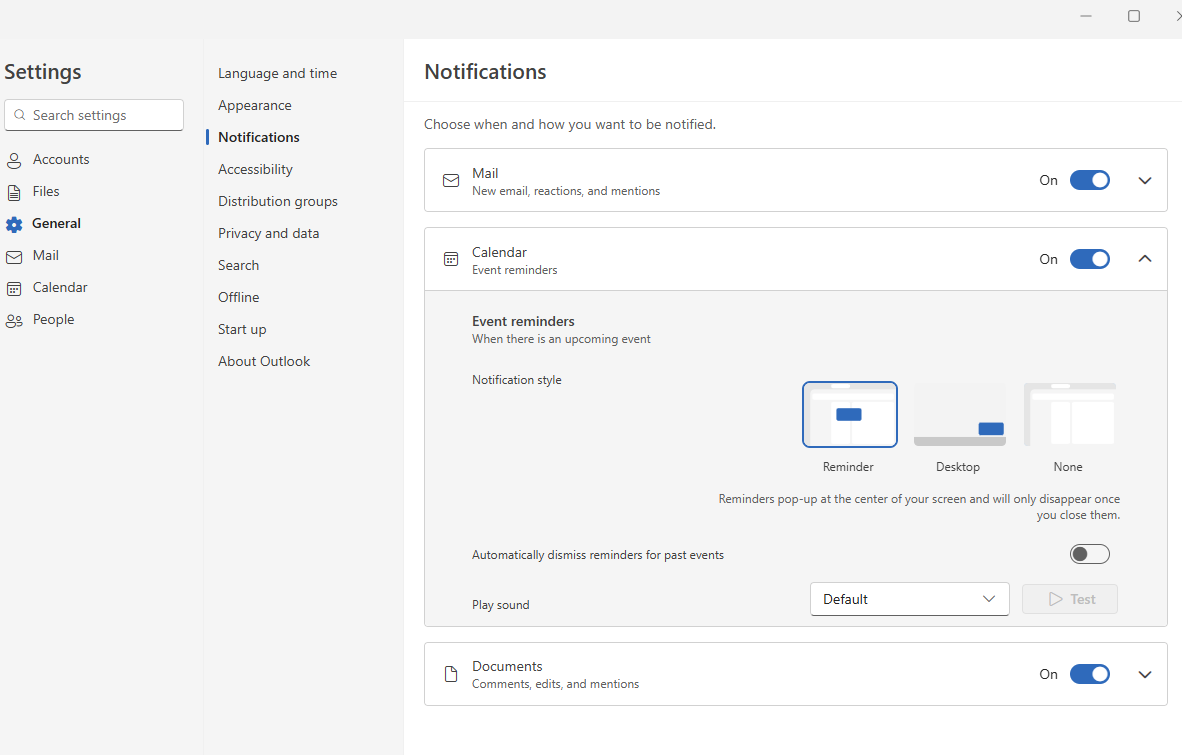
Task: Click the Mail notification envelope icon
Action: pyautogui.click(x=450, y=180)
